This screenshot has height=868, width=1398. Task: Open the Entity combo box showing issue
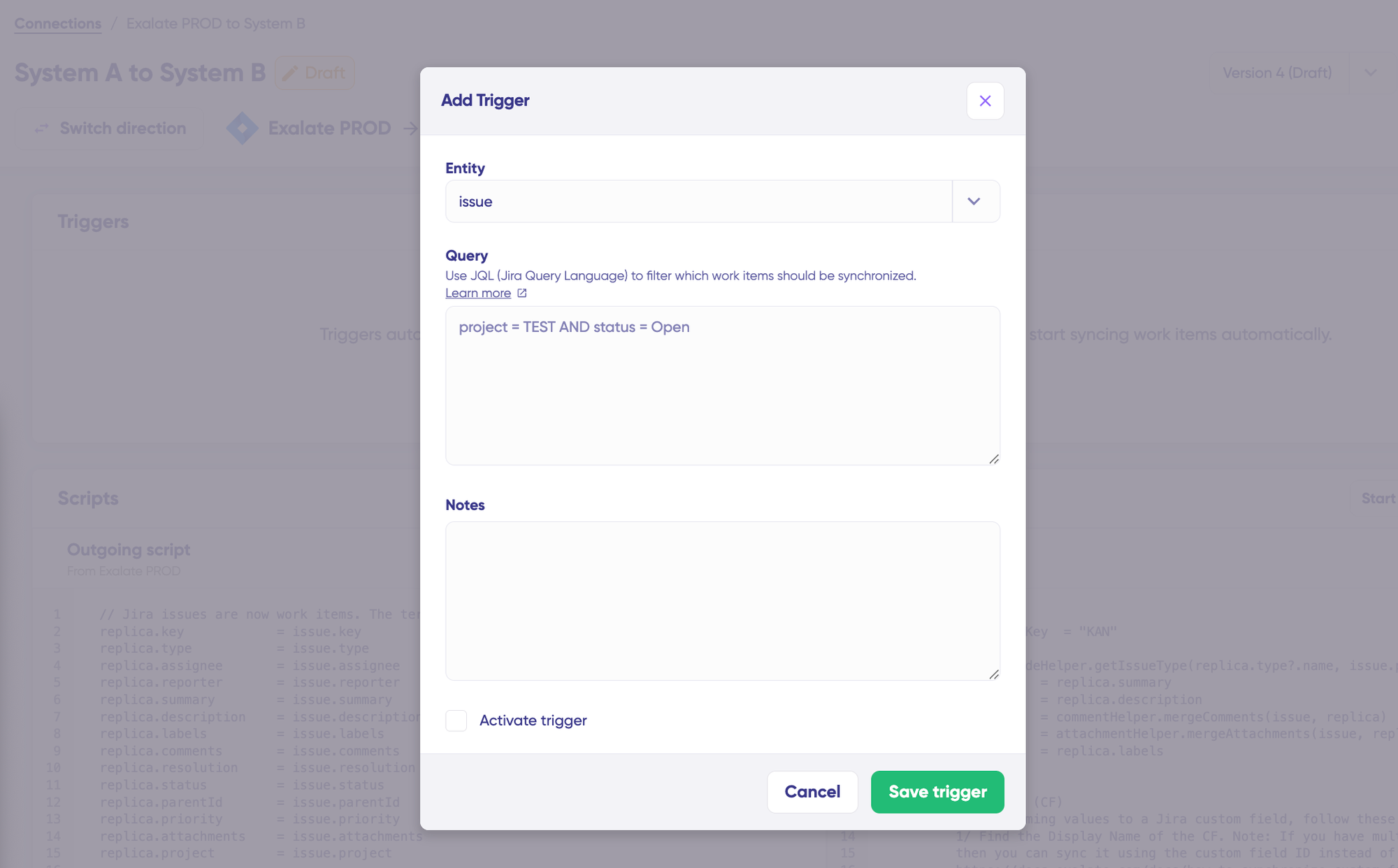[723, 201]
